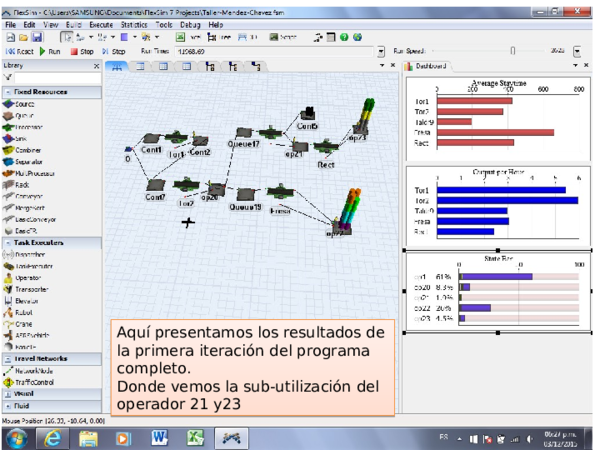This screenshot has width=600, height=450.
Task: Pick the Robot object in Library
Action: tap(18, 312)
